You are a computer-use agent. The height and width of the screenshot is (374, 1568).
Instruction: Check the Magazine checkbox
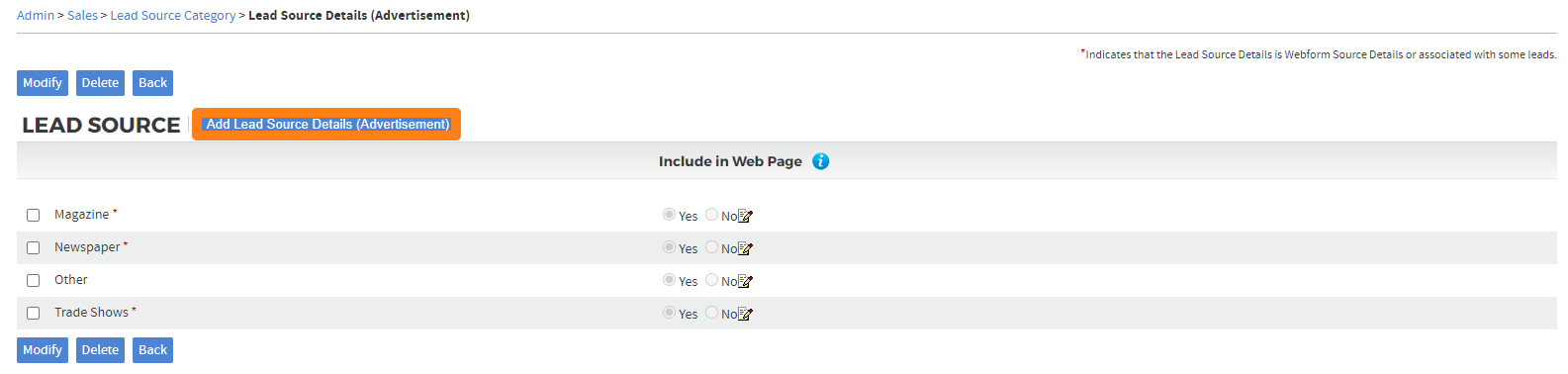coord(33,215)
